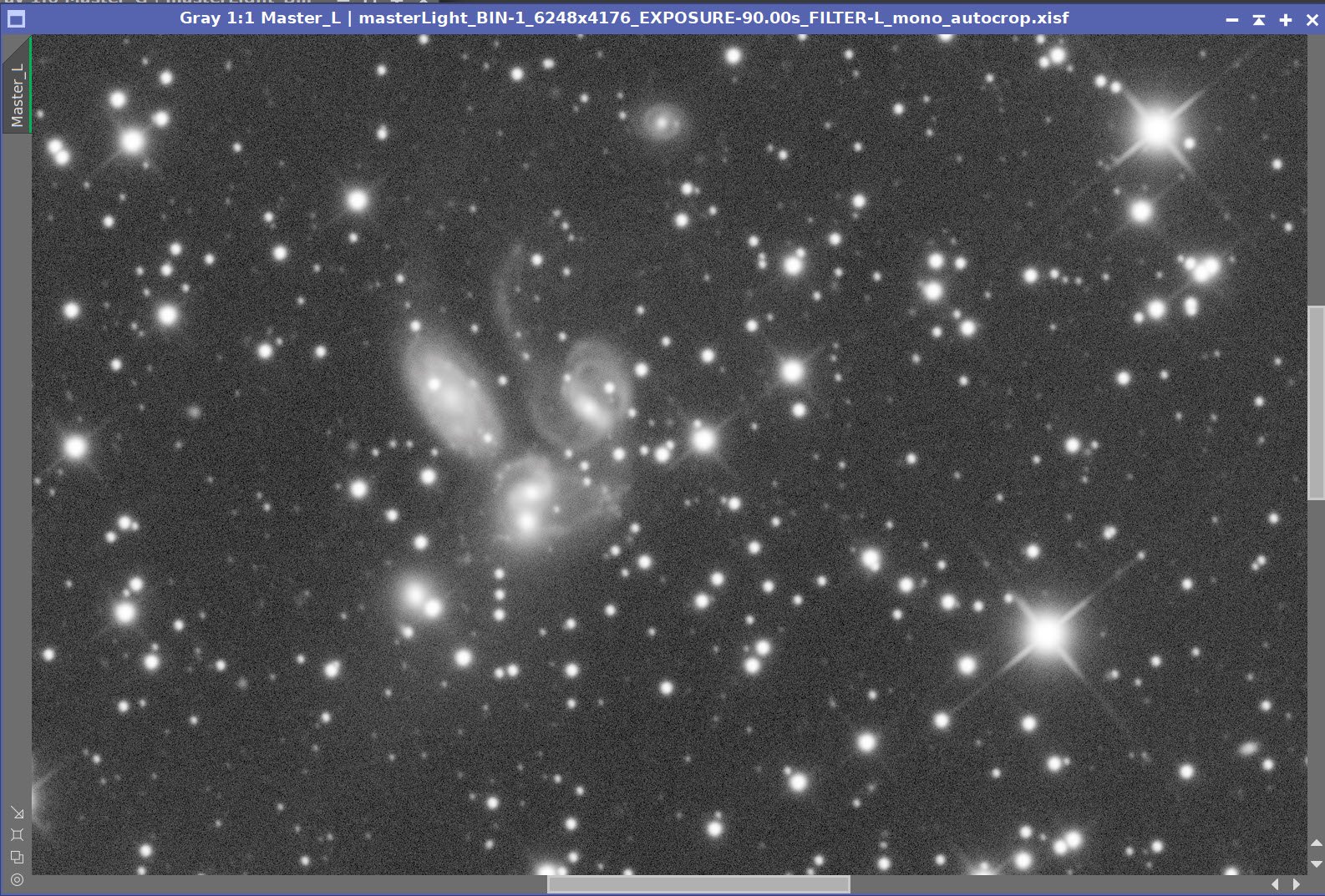The width and height of the screenshot is (1325, 896).
Task: Maximize the image window with the plus button
Action: pyautogui.click(x=1286, y=19)
